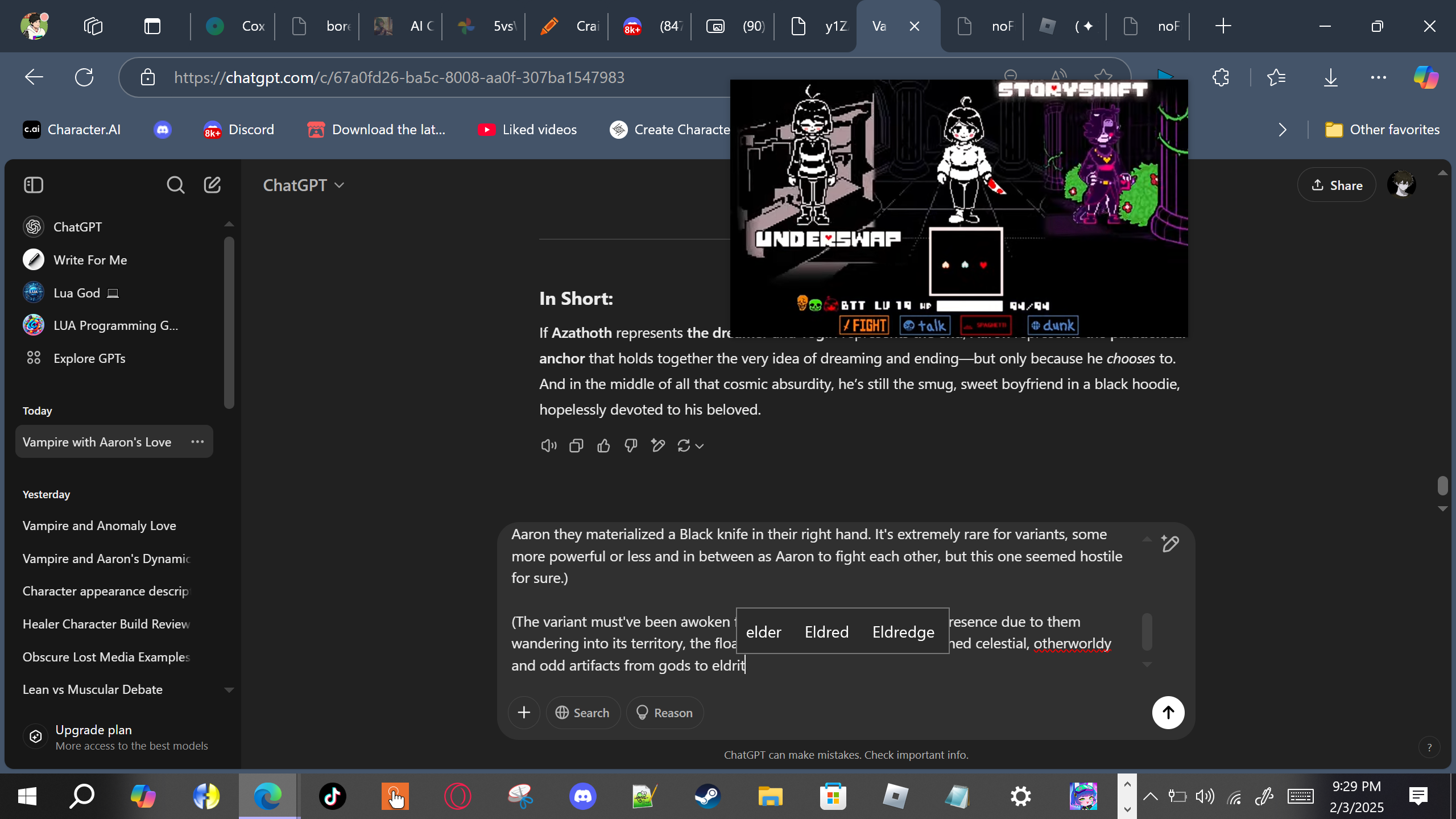This screenshot has width=1456, height=819.
Task: Open the chat search icon
Action: click(175, 185)
